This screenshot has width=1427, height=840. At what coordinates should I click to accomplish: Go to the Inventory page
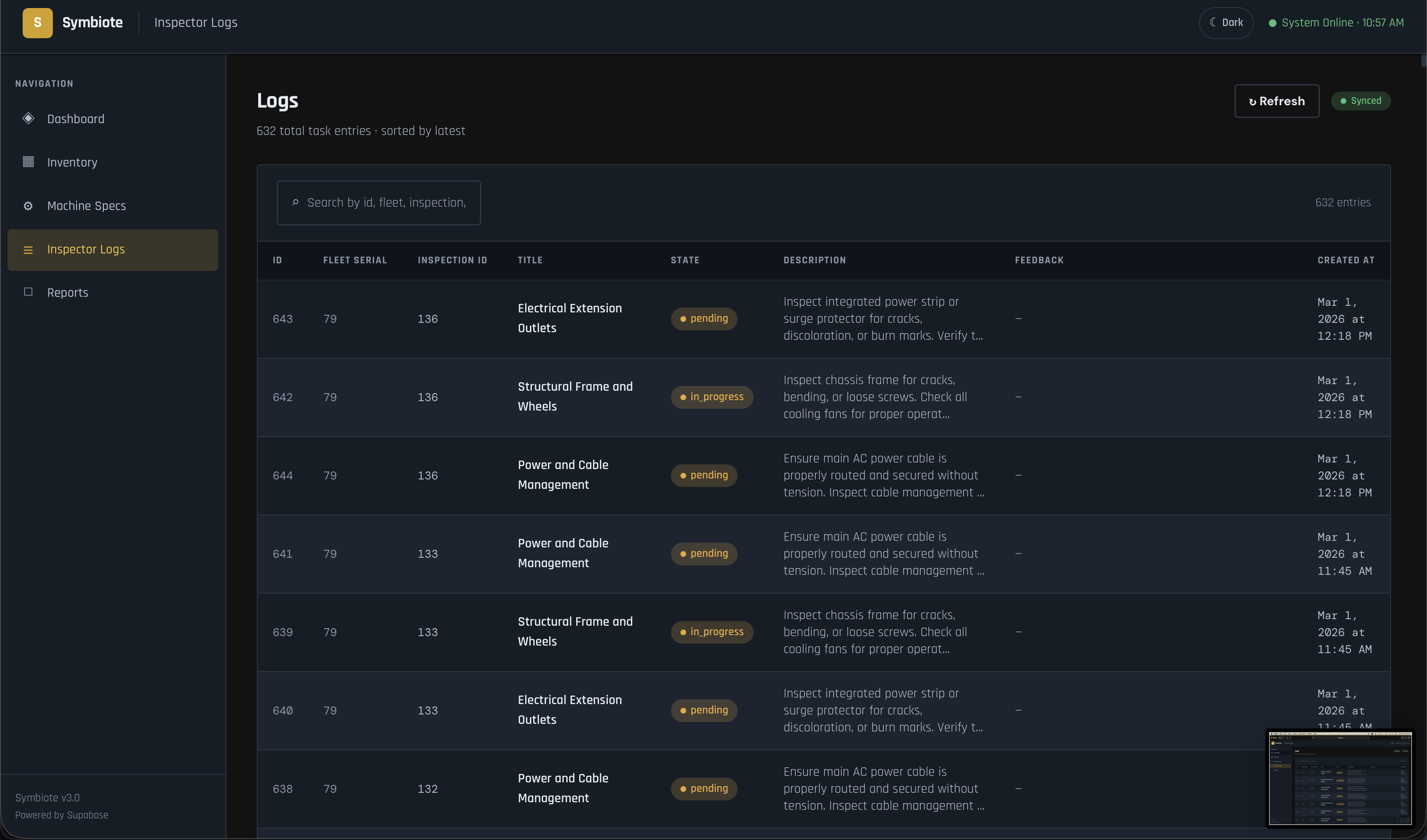coord(72,162)
